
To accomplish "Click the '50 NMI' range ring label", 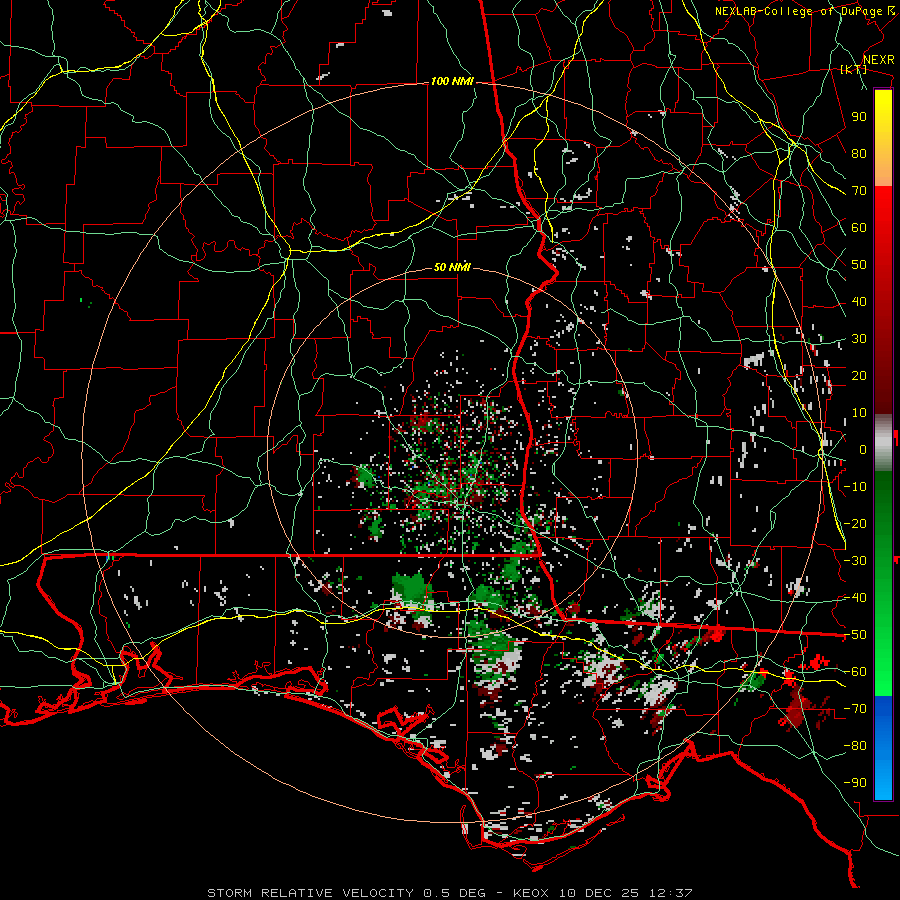I will 452,267.
